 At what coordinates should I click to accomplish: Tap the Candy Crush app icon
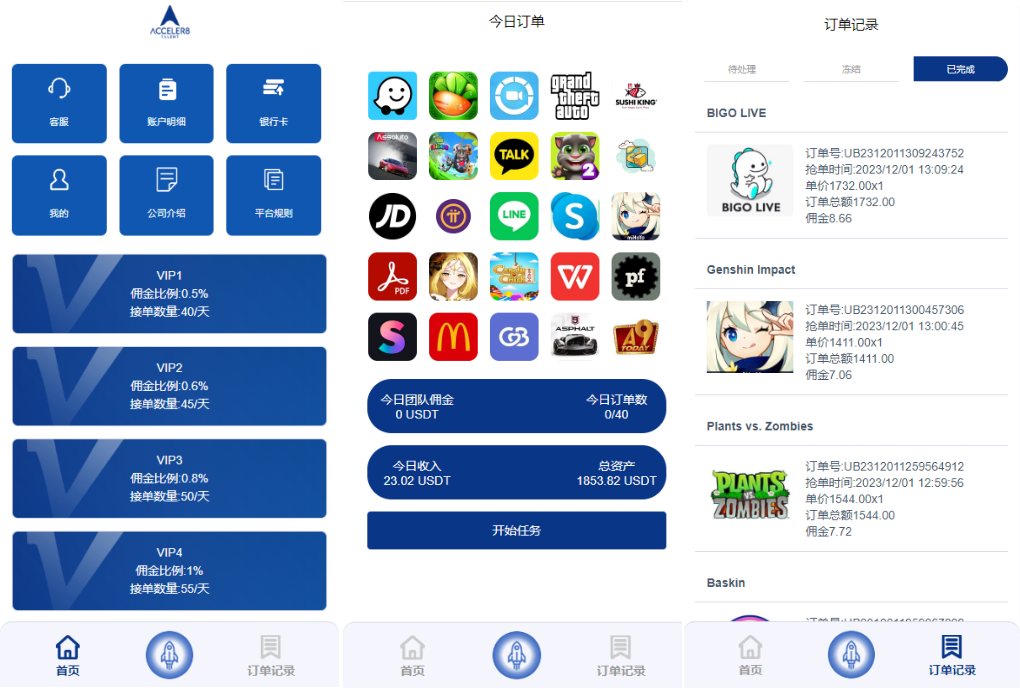(514, 277)
